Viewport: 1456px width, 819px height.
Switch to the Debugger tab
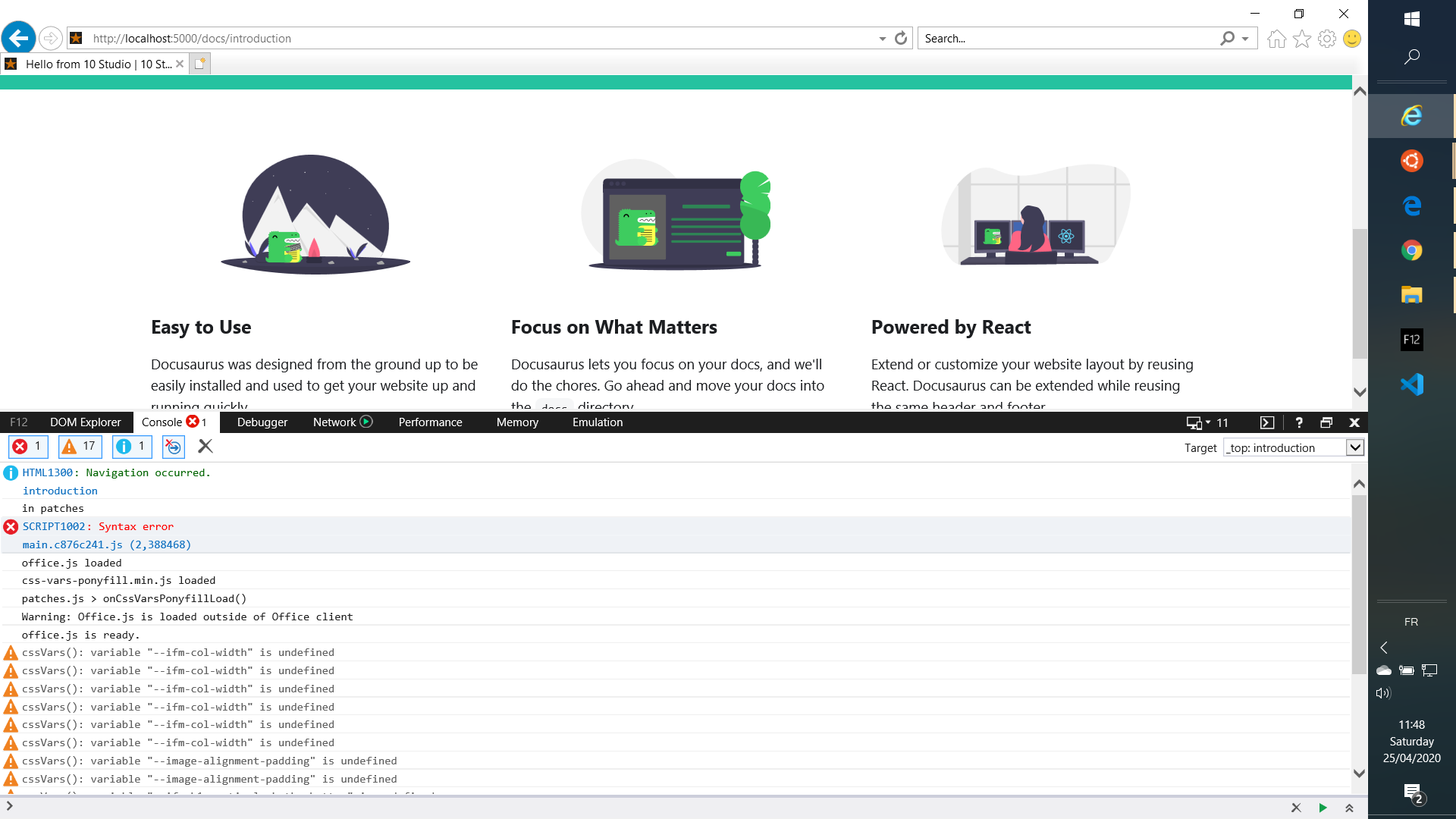(262, 422)
